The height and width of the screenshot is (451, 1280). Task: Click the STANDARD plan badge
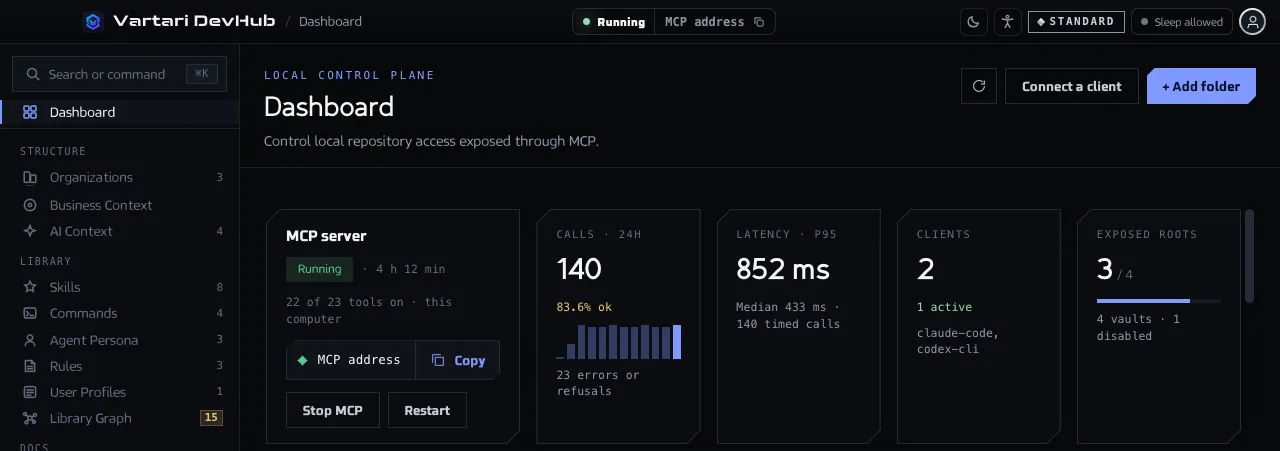[1076, 22]
